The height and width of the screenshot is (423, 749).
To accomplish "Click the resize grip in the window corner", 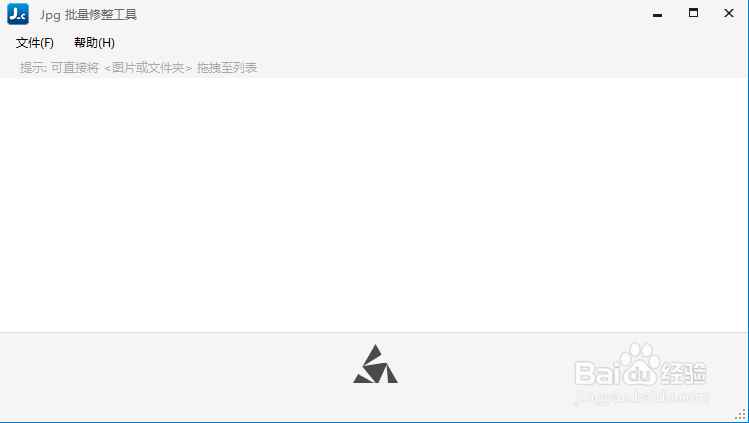I will [x=740, y=415].
